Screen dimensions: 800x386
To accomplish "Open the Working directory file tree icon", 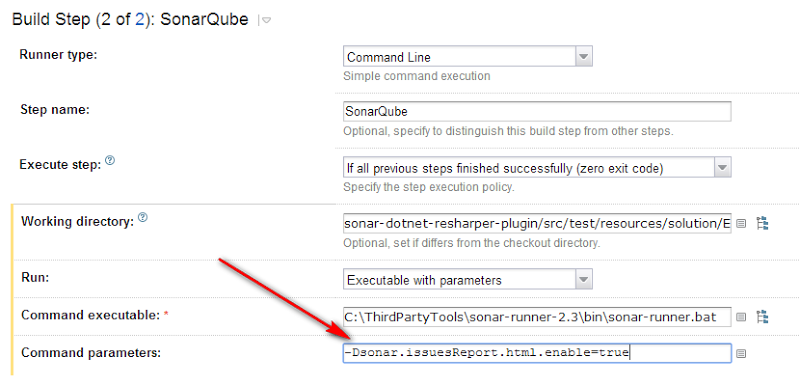I will (762, 223).
